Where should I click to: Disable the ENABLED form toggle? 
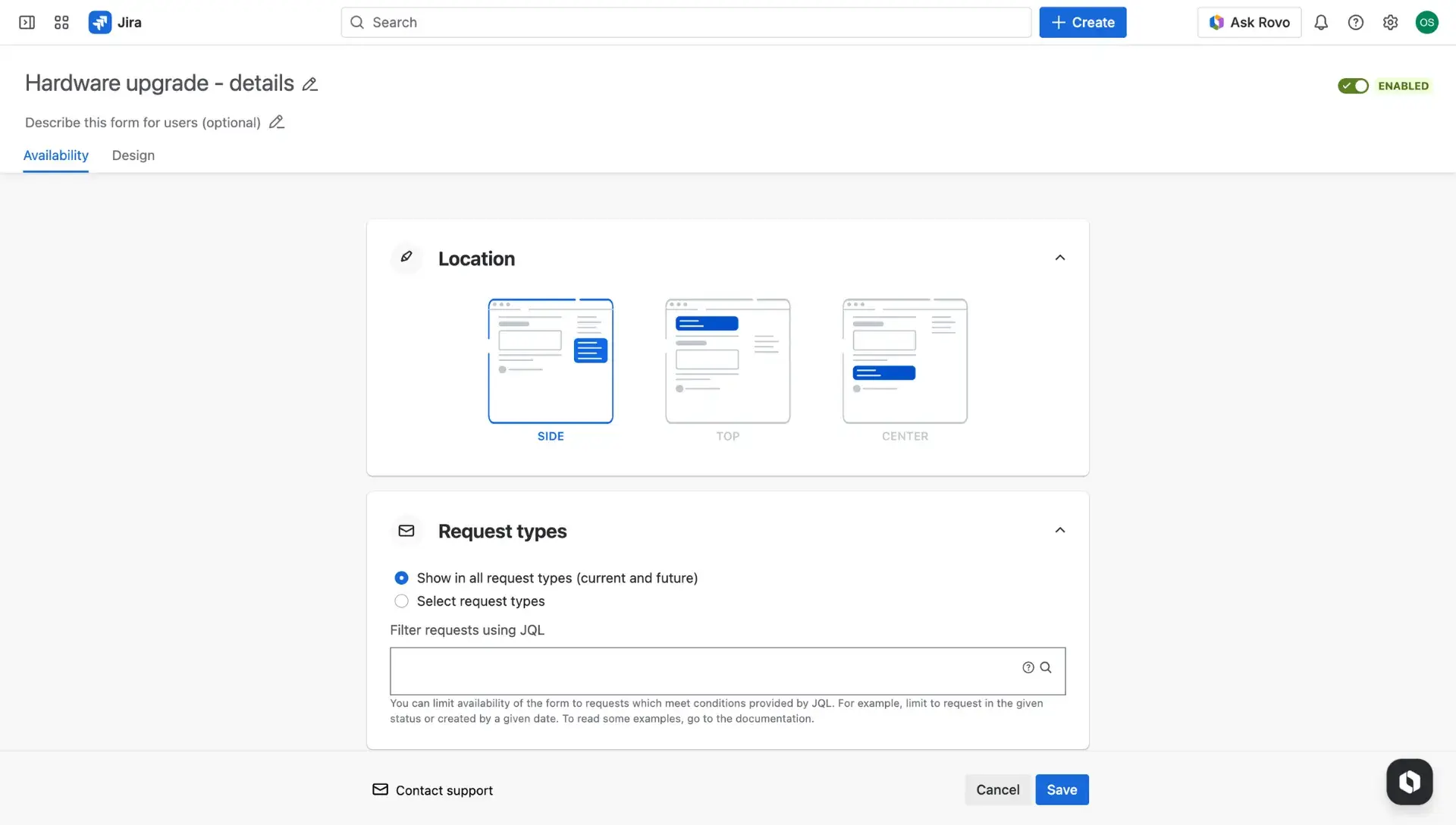coord(1352,86)
